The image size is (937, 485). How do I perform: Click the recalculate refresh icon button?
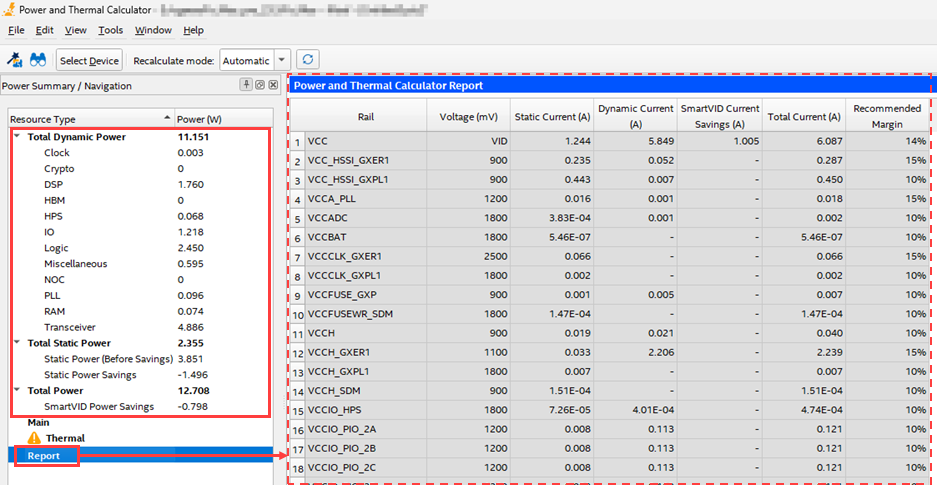(x=308, y=60)
